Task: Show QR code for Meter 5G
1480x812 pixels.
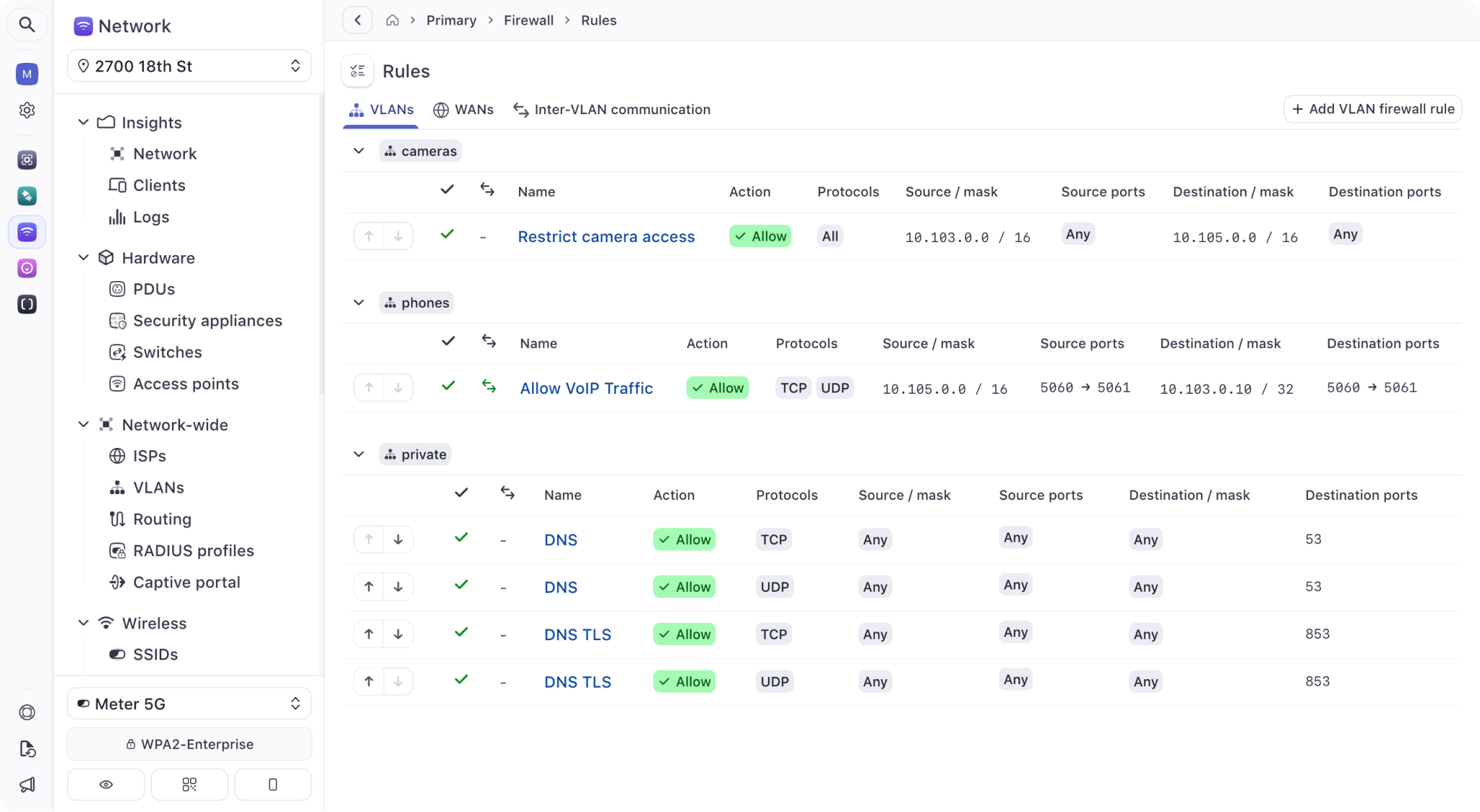Action: click(x=189, y=785)
